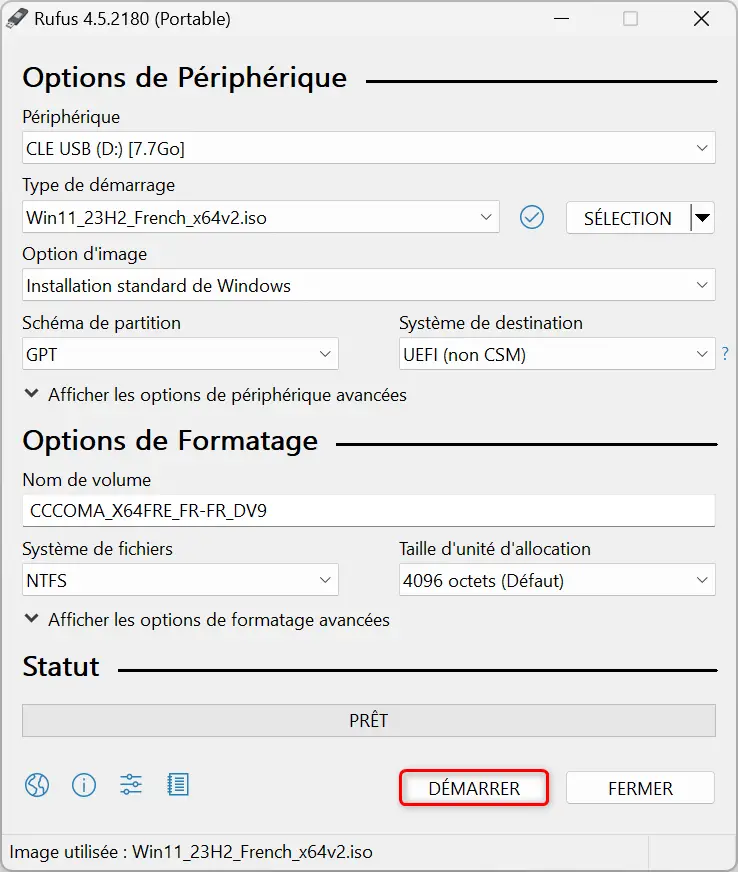Expand advanced formatage options

coord(207,620)
